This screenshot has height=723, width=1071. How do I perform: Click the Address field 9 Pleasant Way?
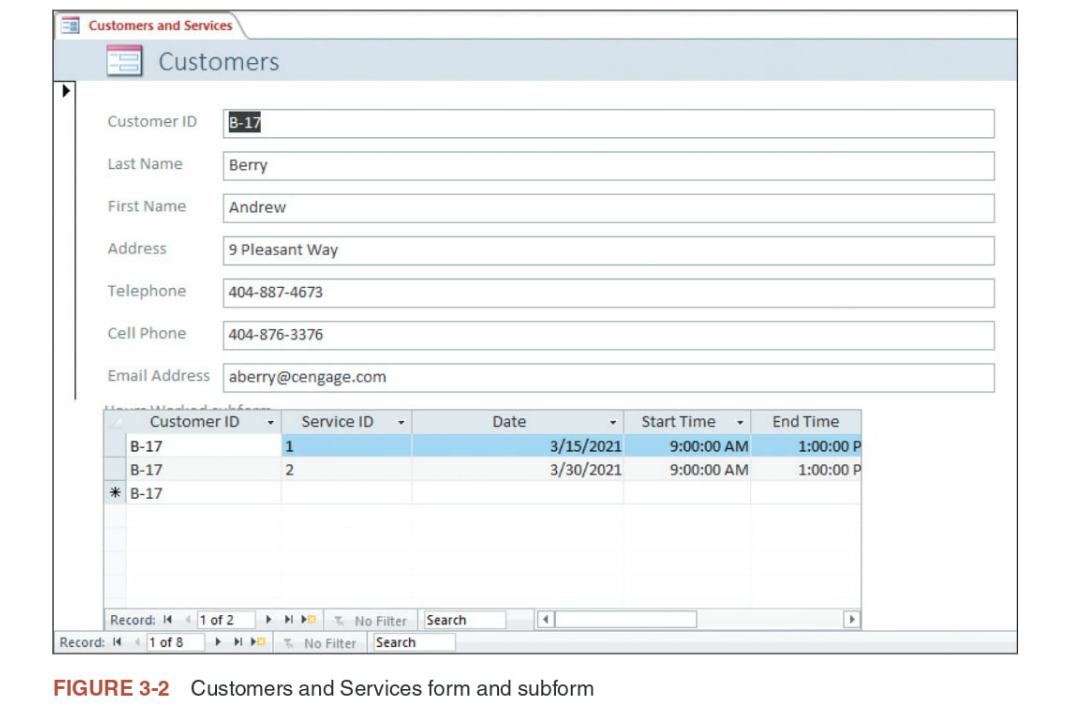pyautogui.click(x=608, y=250)
